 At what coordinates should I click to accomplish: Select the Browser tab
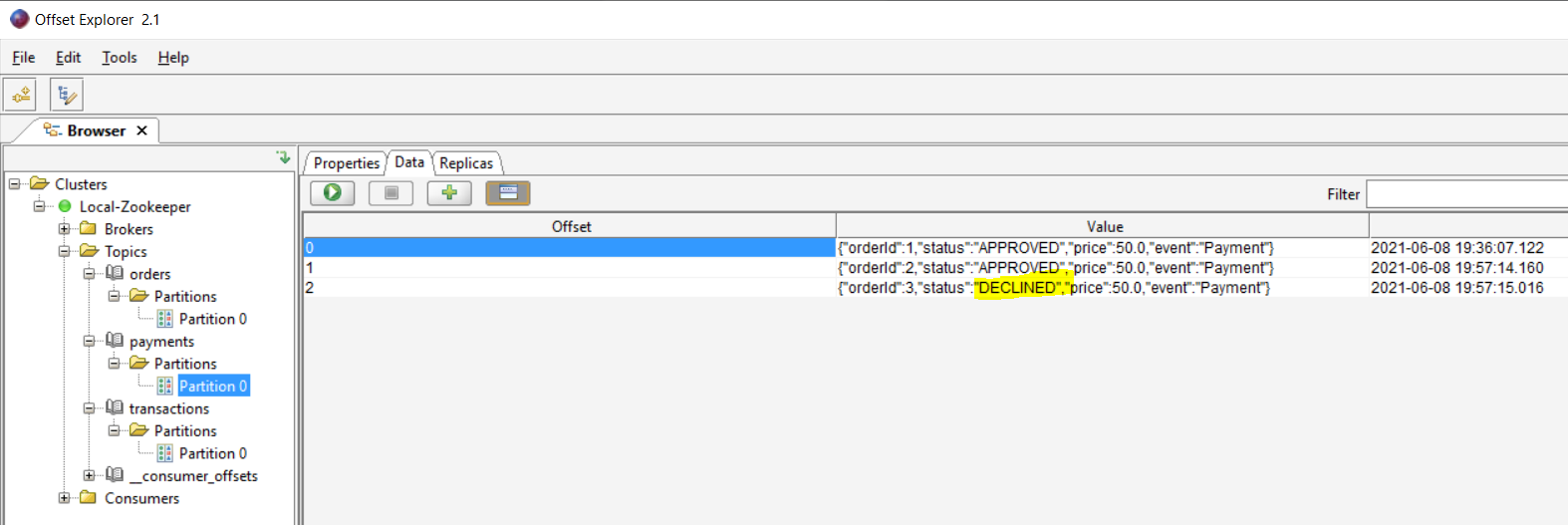point(97,131)
